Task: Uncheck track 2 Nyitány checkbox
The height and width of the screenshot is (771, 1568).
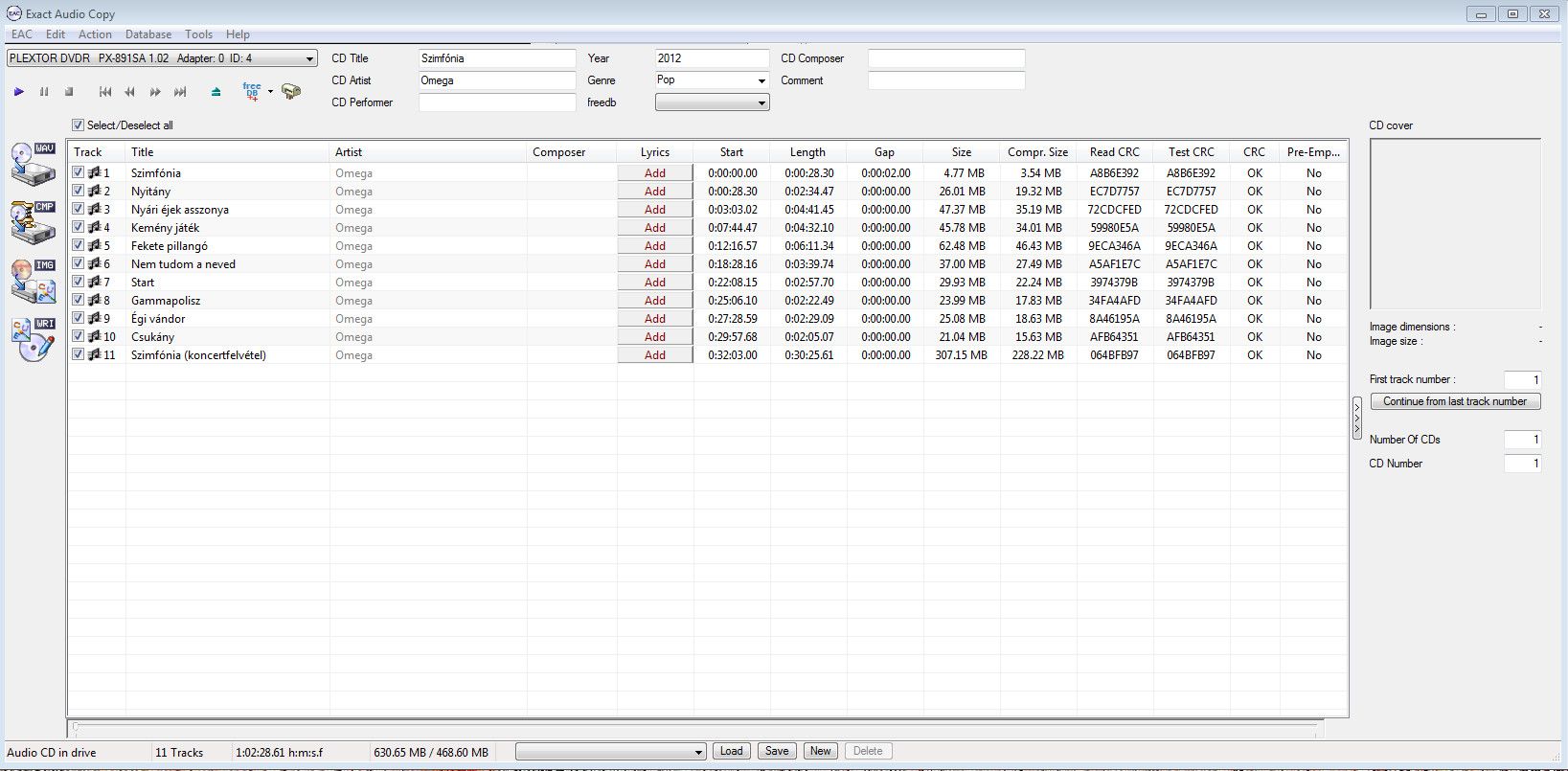Action: click(79, 192)
